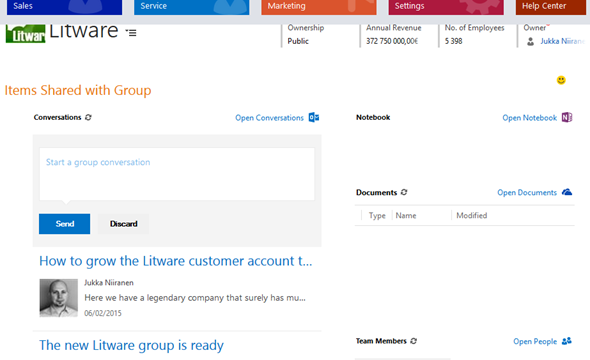590x360 pixels.
Task: Sort documents by Name column
Action: pyautogui.click(x=406, y=216)
